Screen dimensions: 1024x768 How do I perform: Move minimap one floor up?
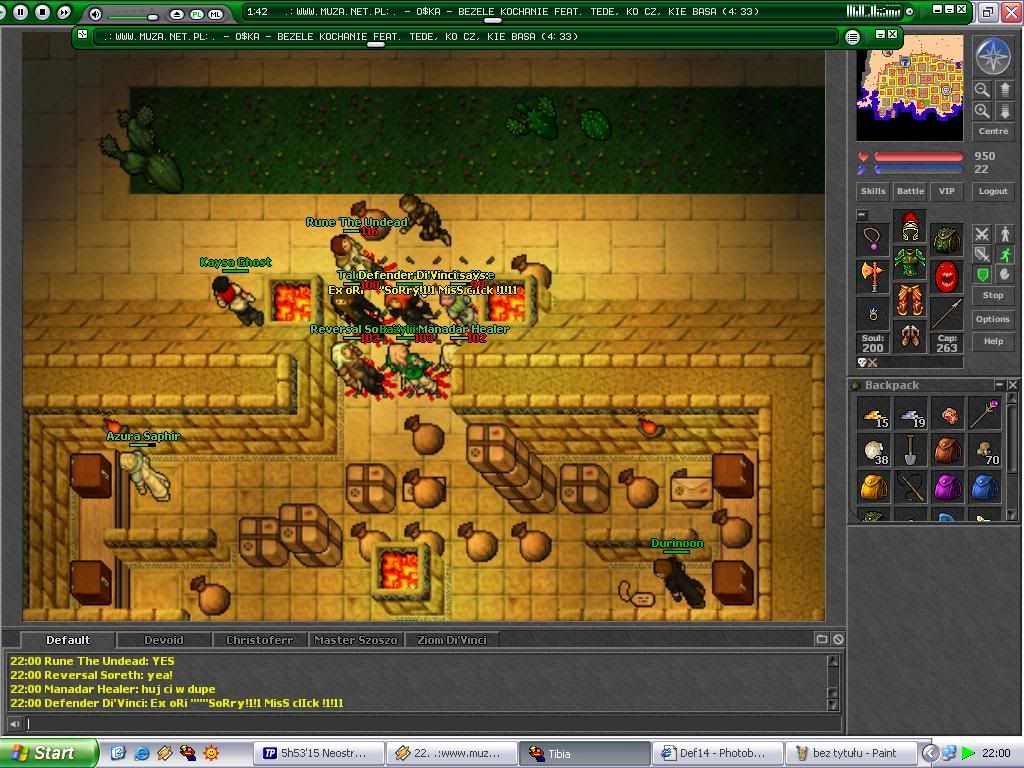1004,90
